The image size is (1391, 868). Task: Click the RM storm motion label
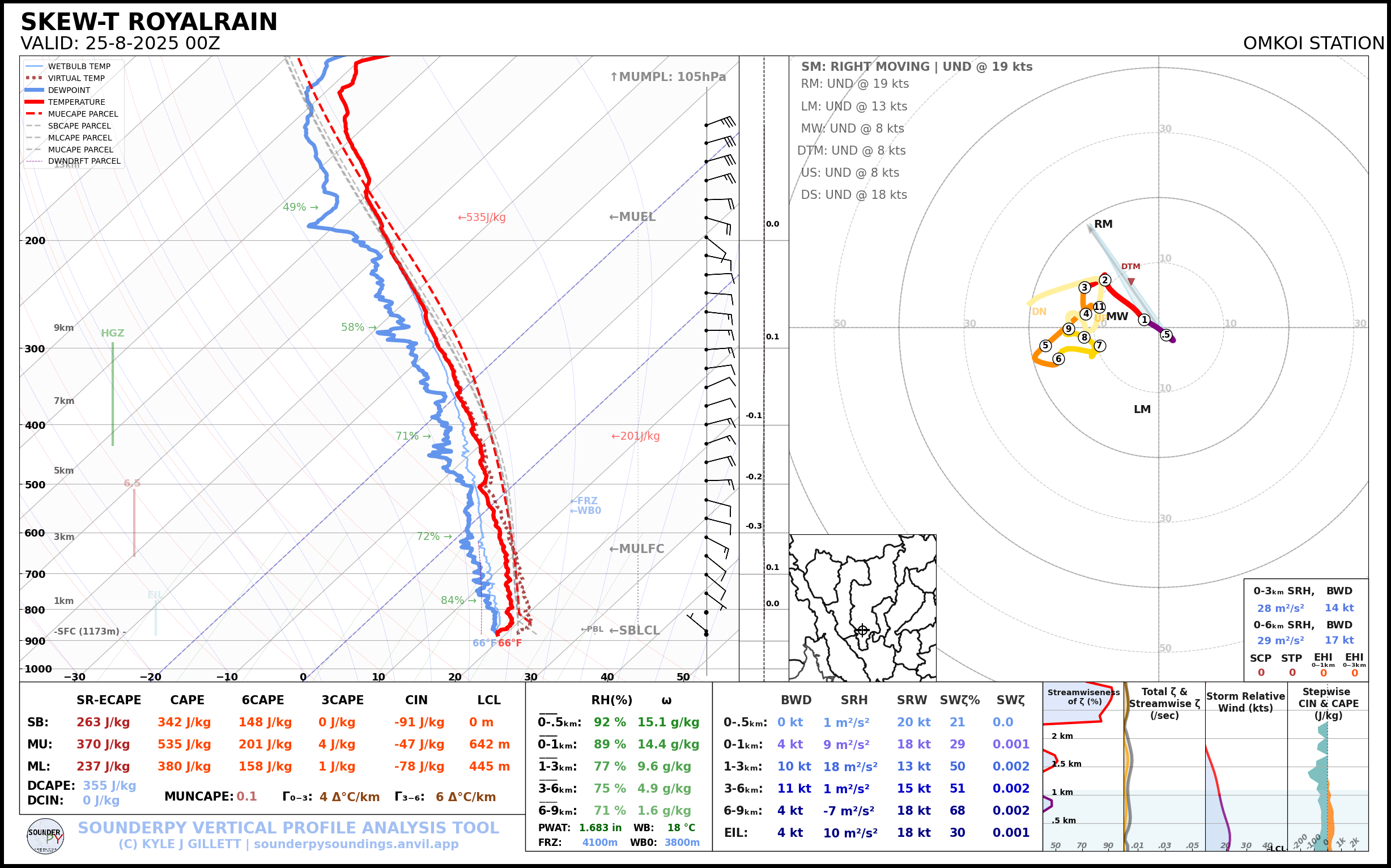pos(1103,224)
